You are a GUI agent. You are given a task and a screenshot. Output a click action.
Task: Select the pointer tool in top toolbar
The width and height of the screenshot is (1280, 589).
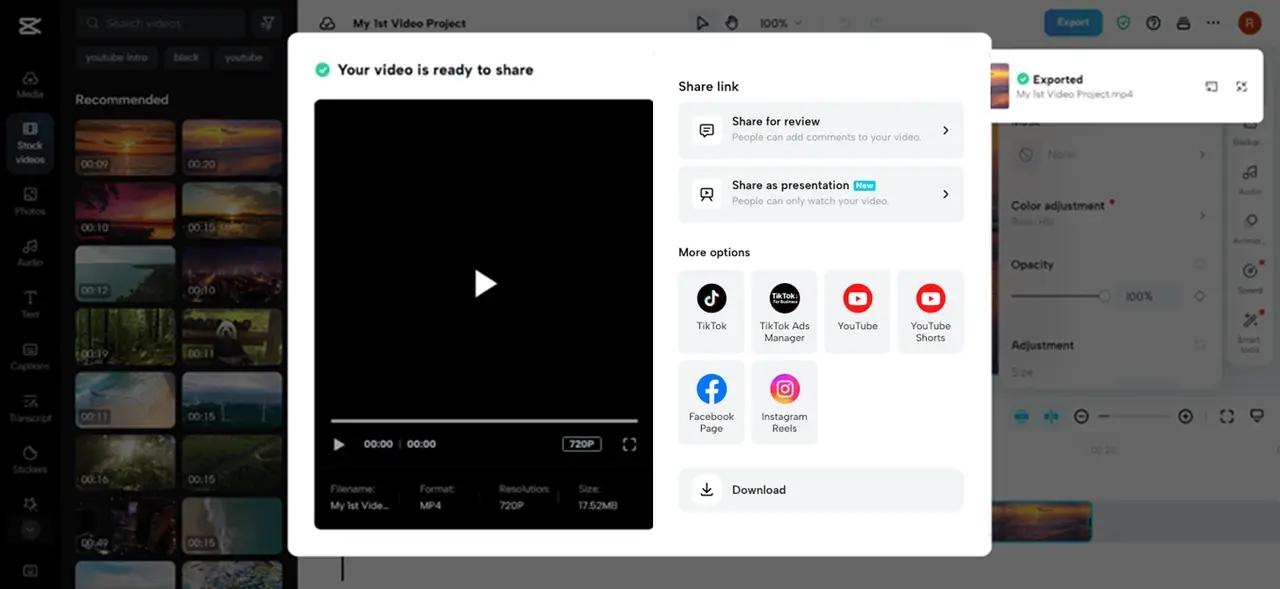[702, 23]
